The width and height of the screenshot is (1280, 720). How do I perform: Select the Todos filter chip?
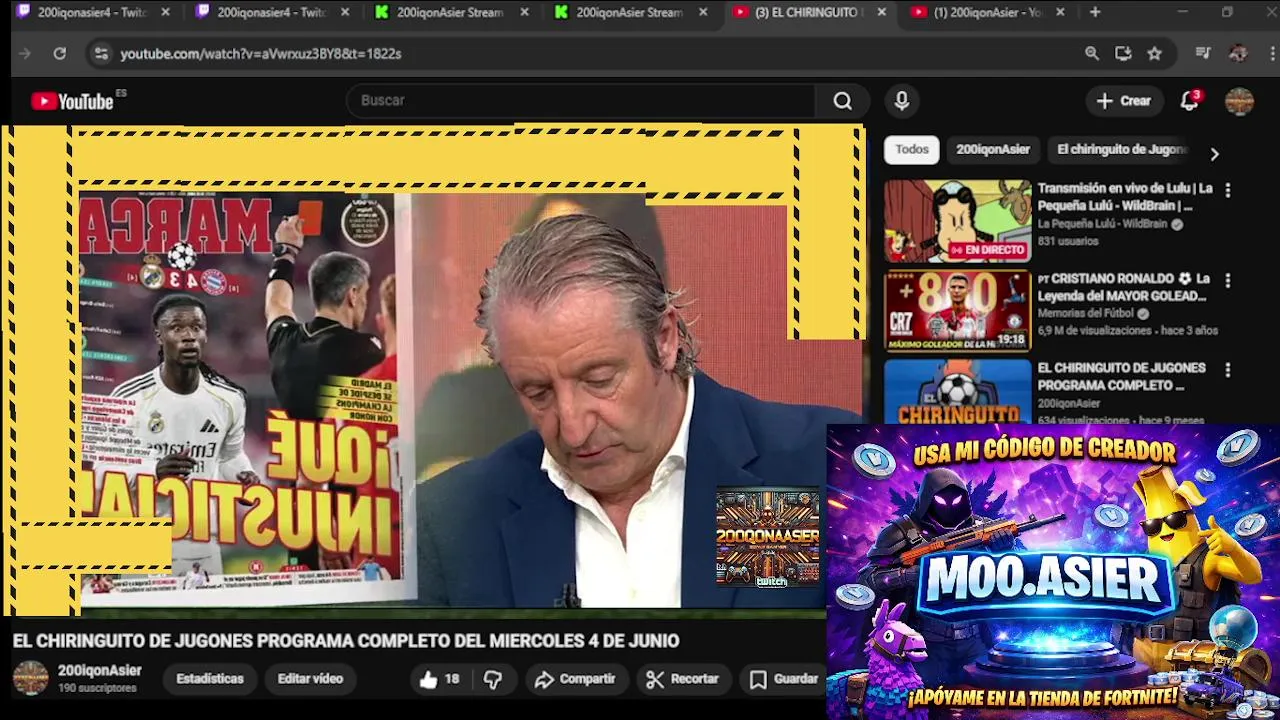[x=911, y=149]
